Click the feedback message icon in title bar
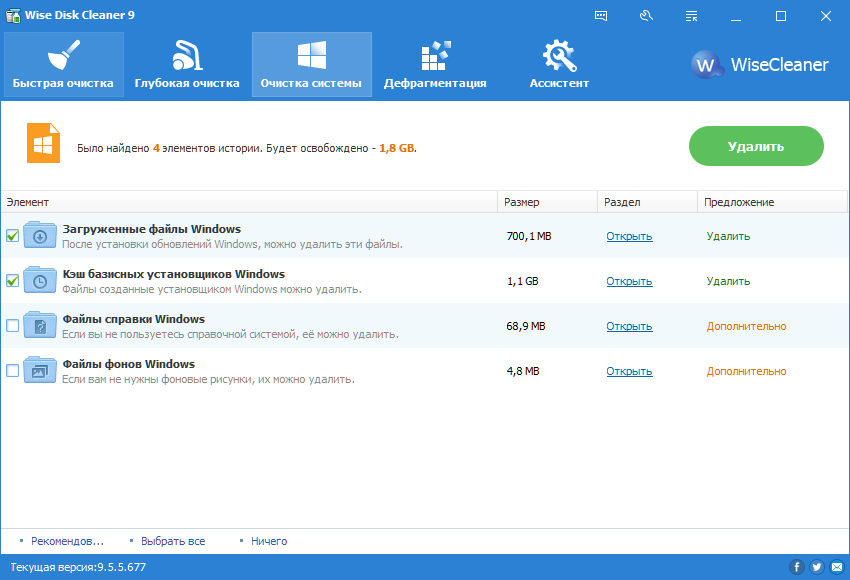The width and height of the screenshot is (850, 580). click(601, 16)
